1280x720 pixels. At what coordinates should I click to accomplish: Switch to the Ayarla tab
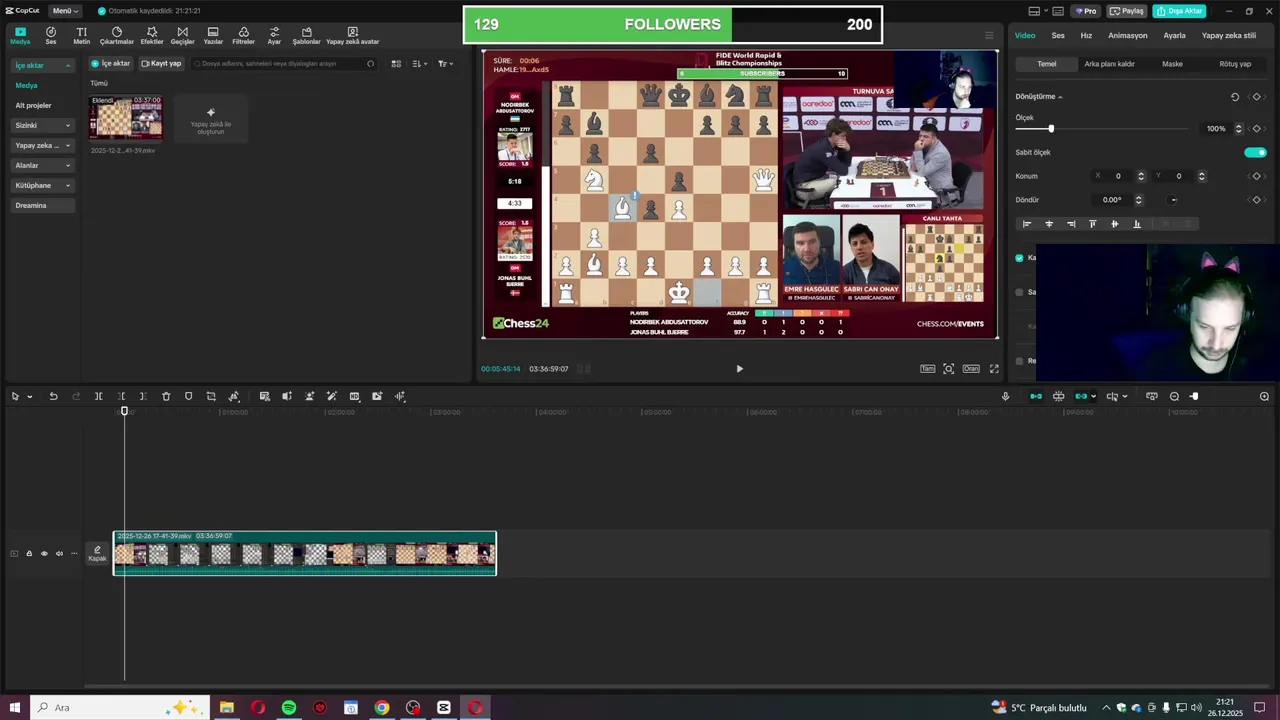tap(1175, 36)
